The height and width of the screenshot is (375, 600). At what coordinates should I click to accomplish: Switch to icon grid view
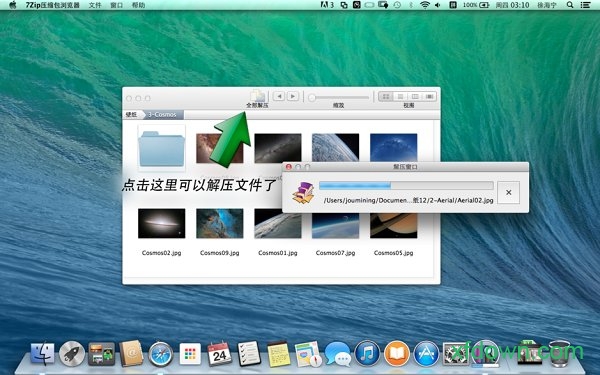click(386, 96)
